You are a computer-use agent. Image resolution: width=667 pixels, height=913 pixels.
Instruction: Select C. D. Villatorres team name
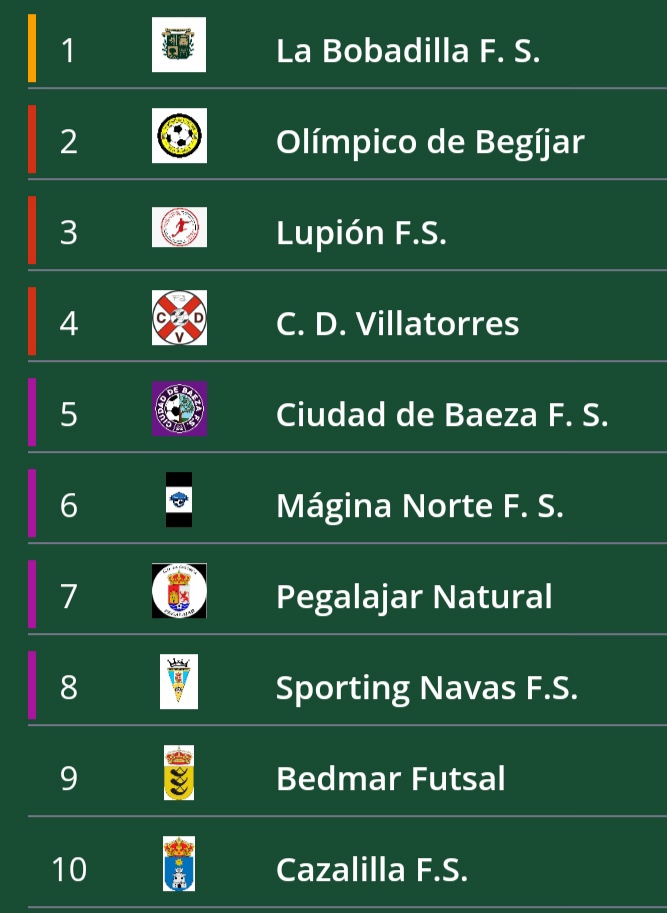398,324
